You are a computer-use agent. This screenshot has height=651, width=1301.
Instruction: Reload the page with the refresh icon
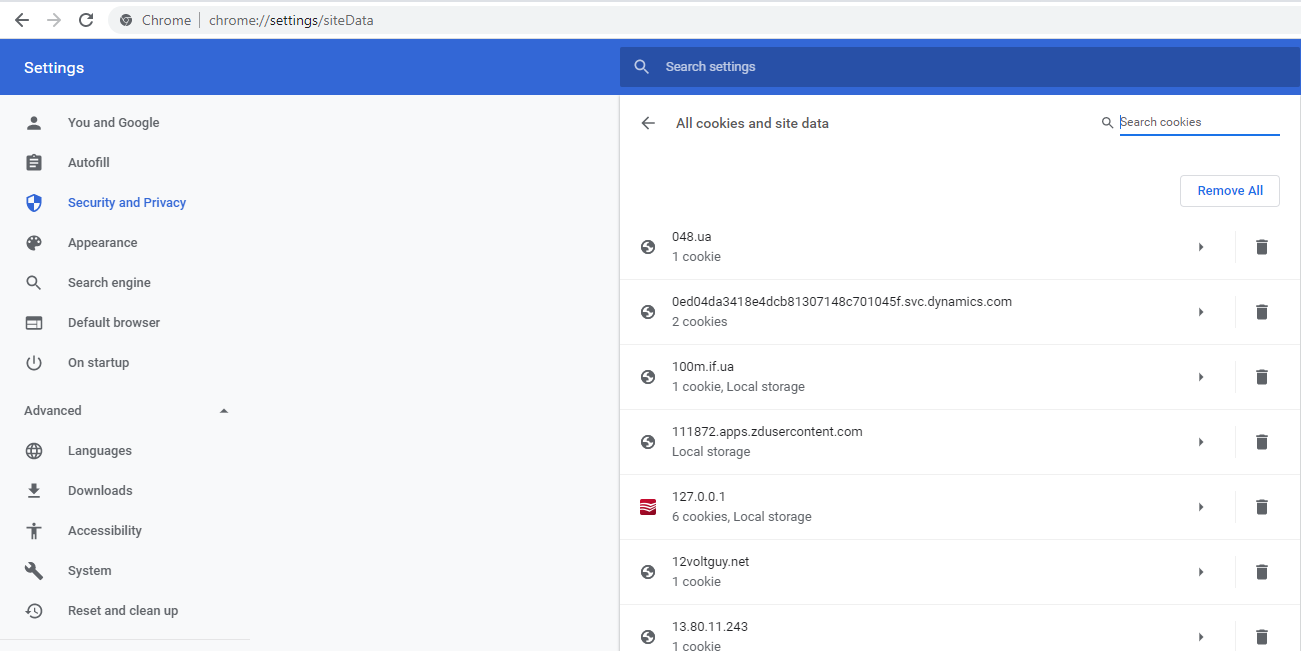point(86,20)
